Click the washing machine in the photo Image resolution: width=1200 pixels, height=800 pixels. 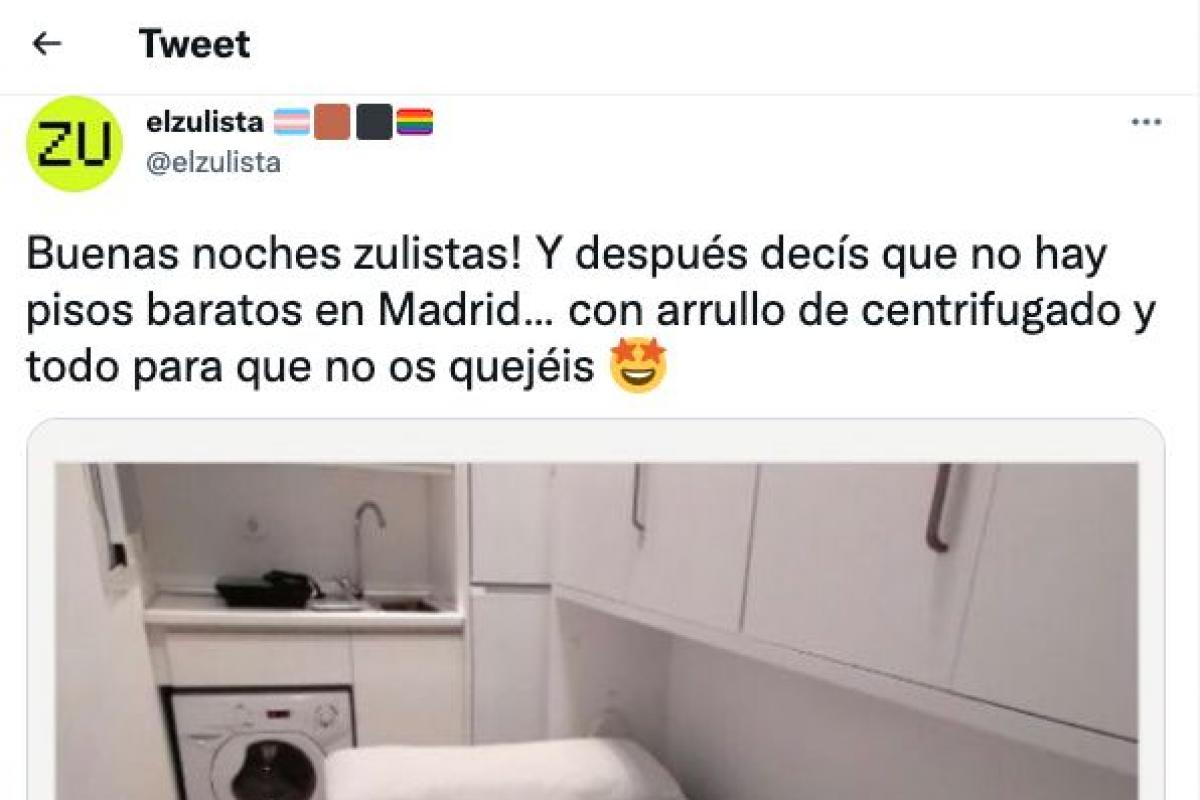(258, 744)
